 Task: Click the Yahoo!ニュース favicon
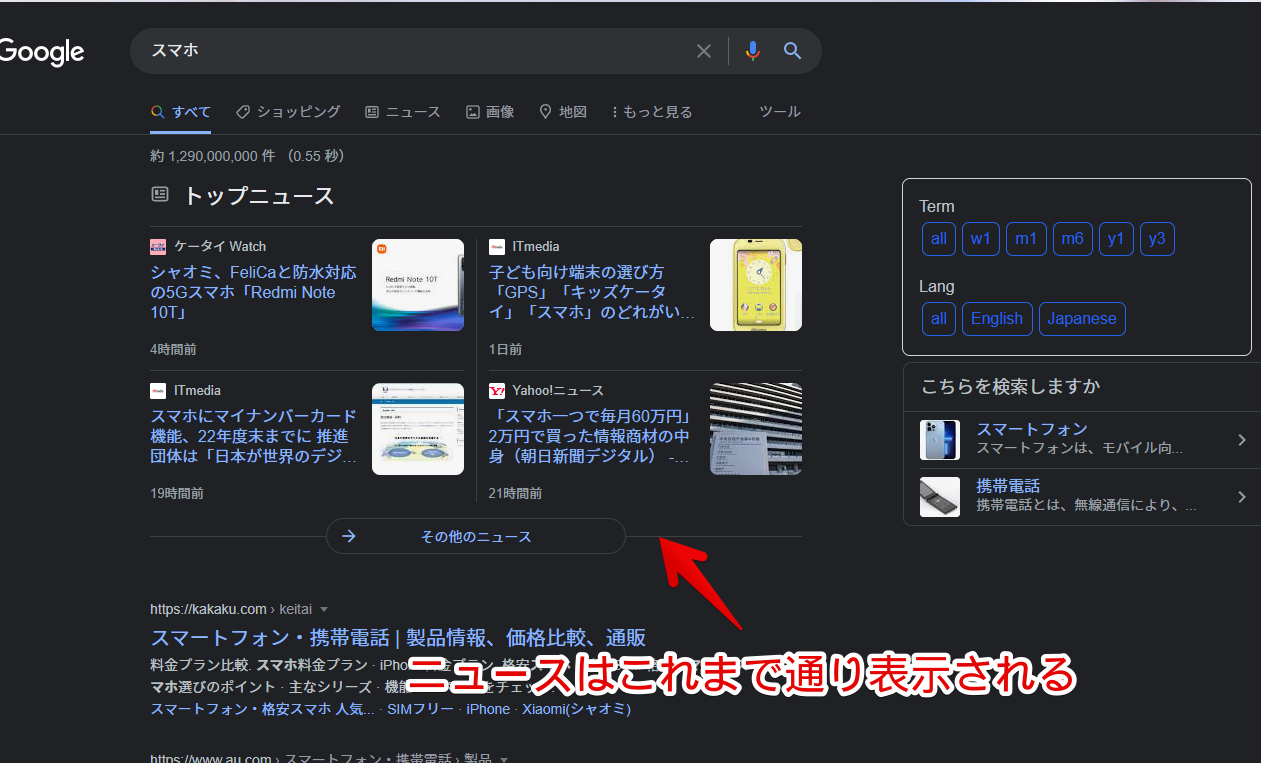(497, 390)
